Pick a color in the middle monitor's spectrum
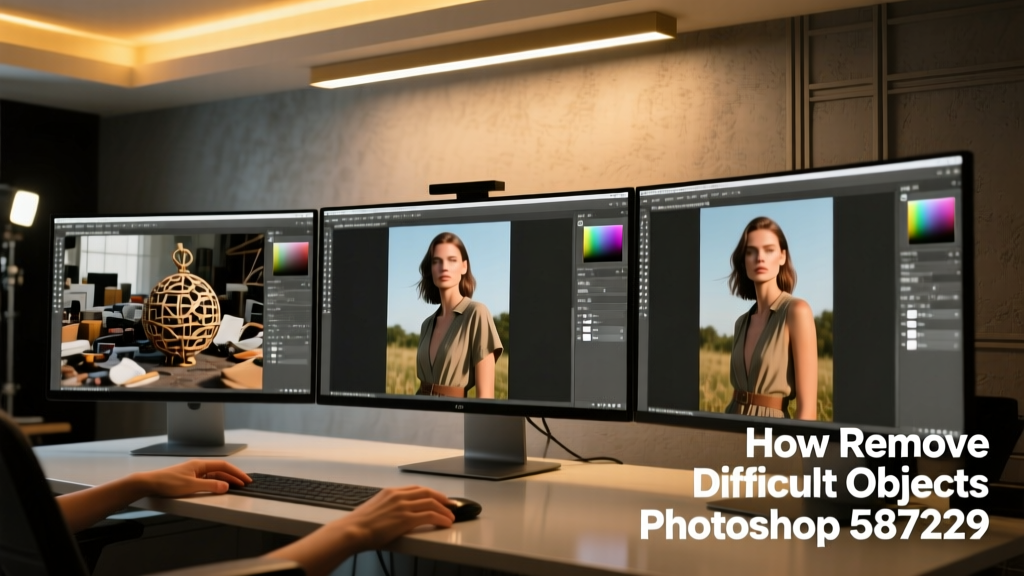This screenshot has width=1024, height=576. tap(602, 243)
